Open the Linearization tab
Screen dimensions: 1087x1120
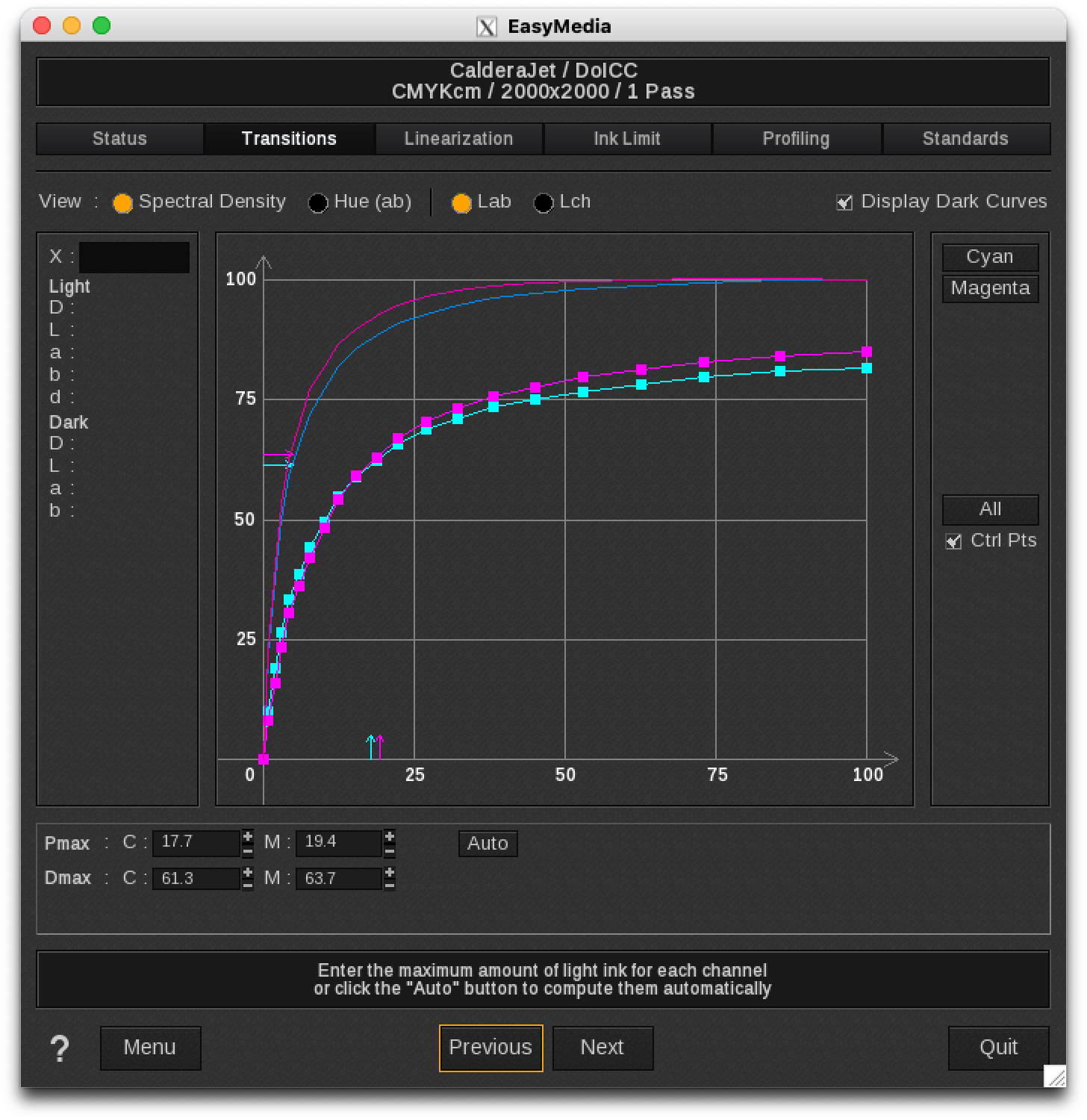458,139
